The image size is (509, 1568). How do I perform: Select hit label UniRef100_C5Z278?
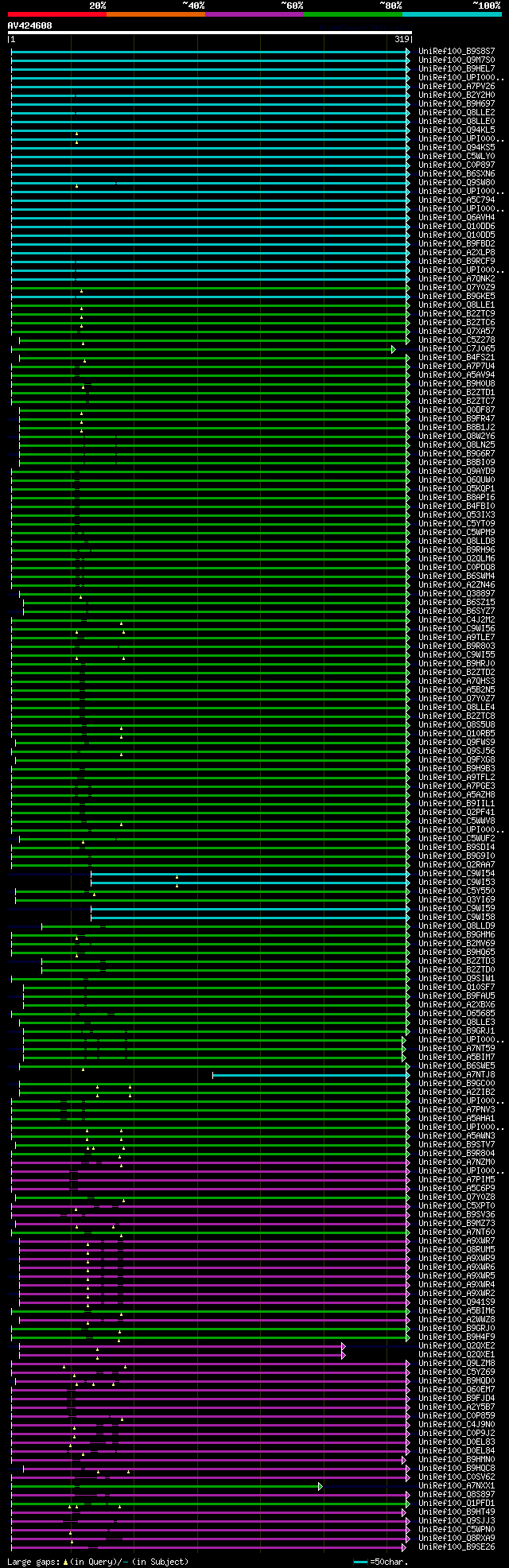[457, 340]
